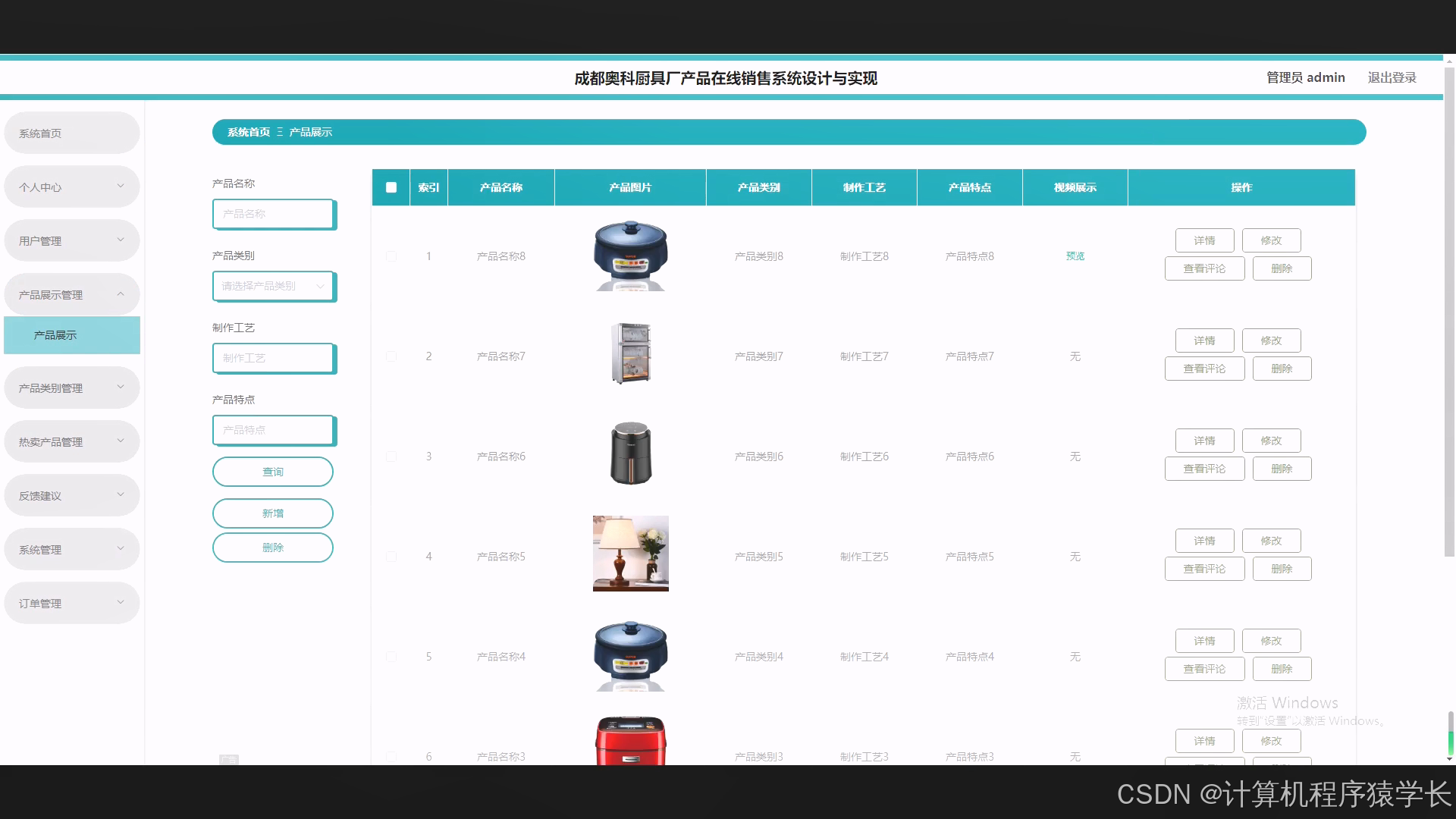Select the 产品展示 submenu item
1456x819 pixels.
click(x=71, y=335)
